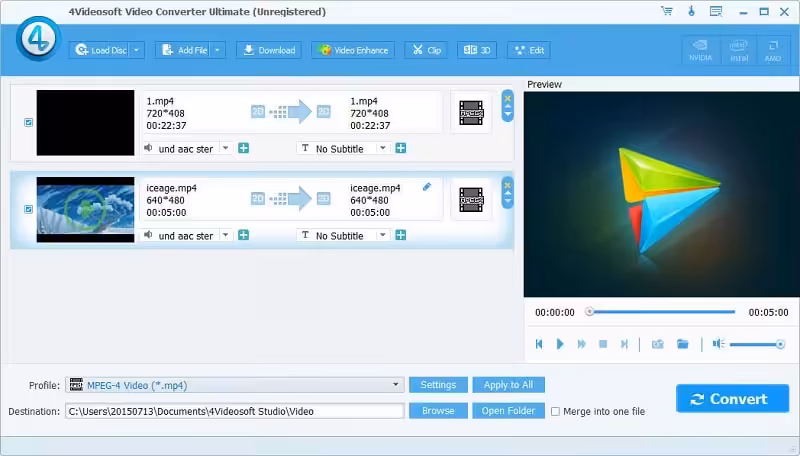Open the Video Enhance tool
This screenshot has height=456, width=800.
point(353,50)
